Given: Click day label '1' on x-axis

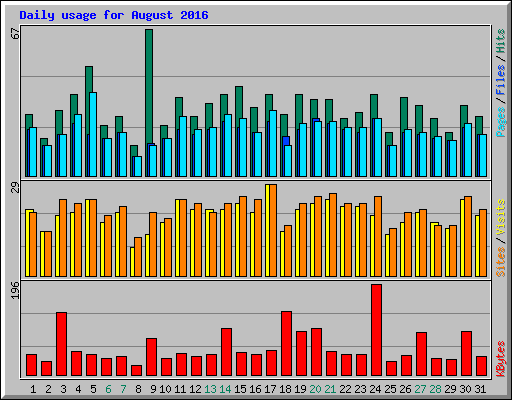Looking at the screenshot, I should click(33, 389).
